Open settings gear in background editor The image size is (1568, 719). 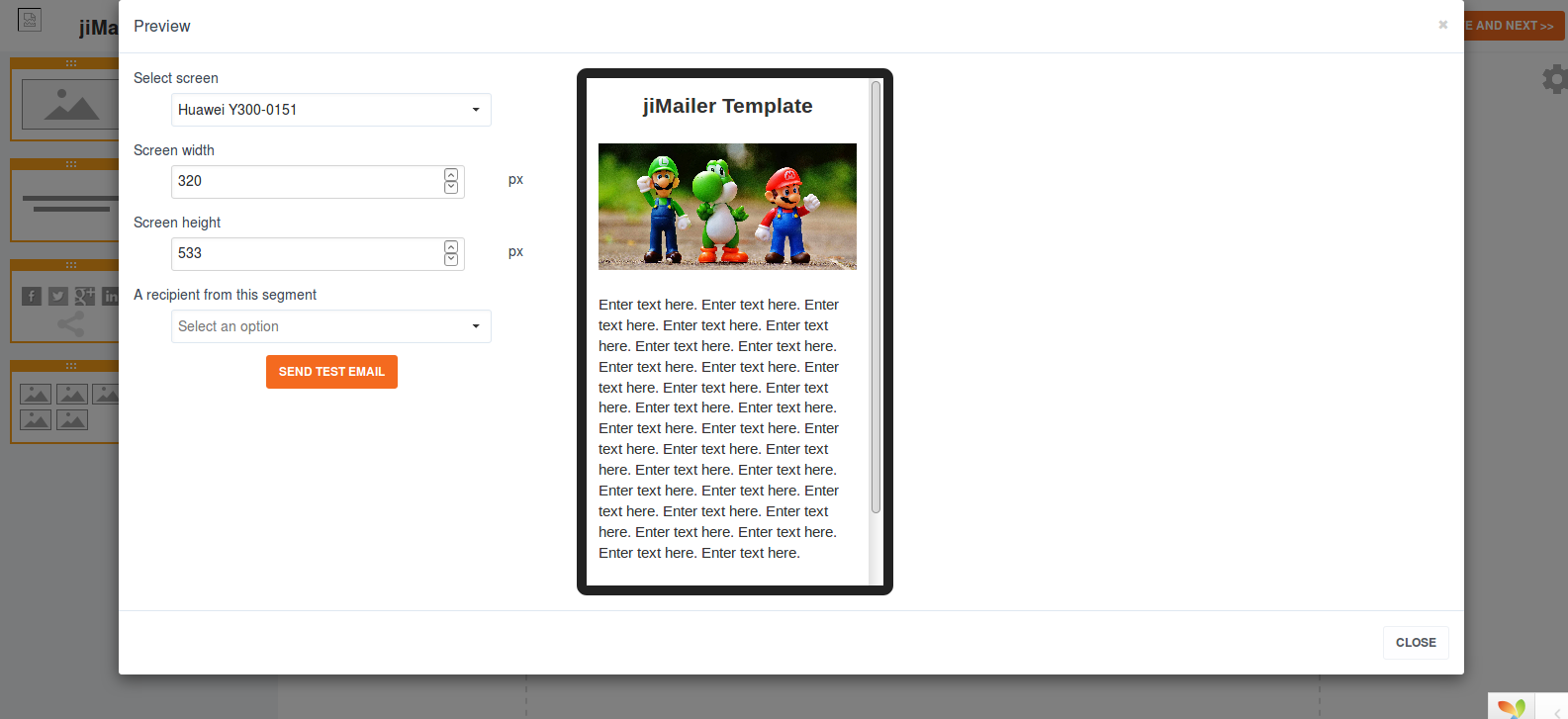[1555, 79]
